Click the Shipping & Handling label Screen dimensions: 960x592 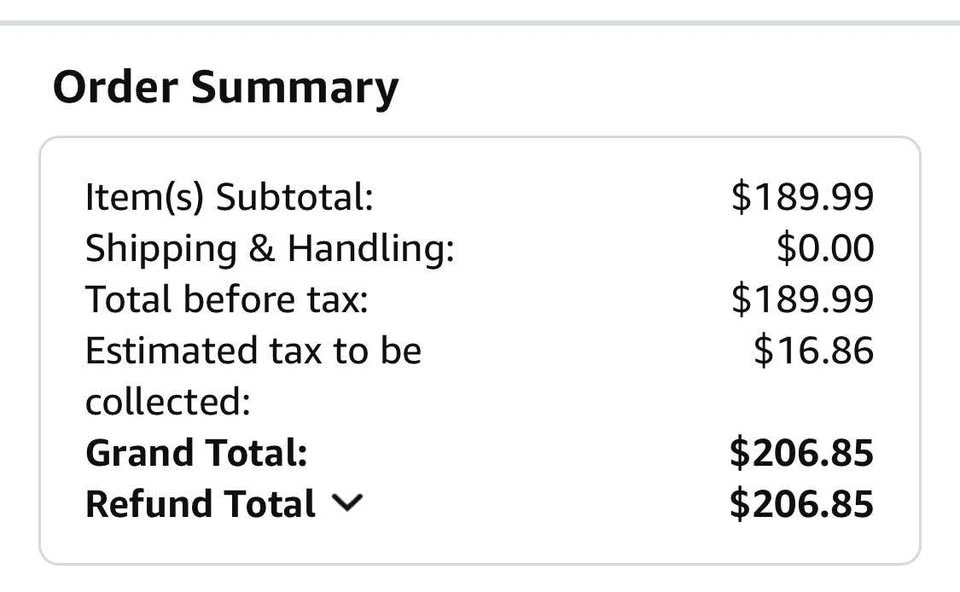(269, 248)
